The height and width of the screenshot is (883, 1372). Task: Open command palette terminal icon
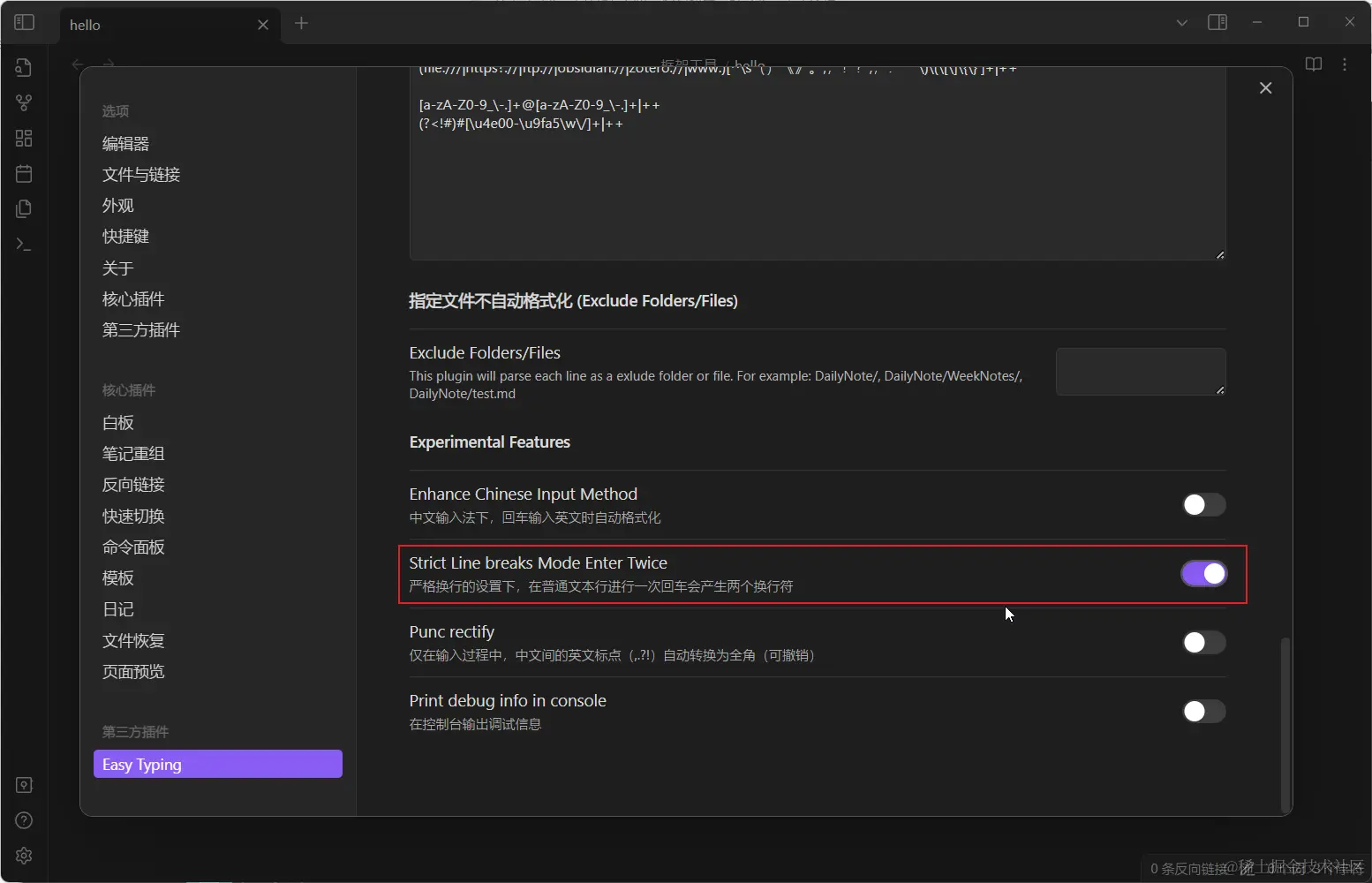24,244
